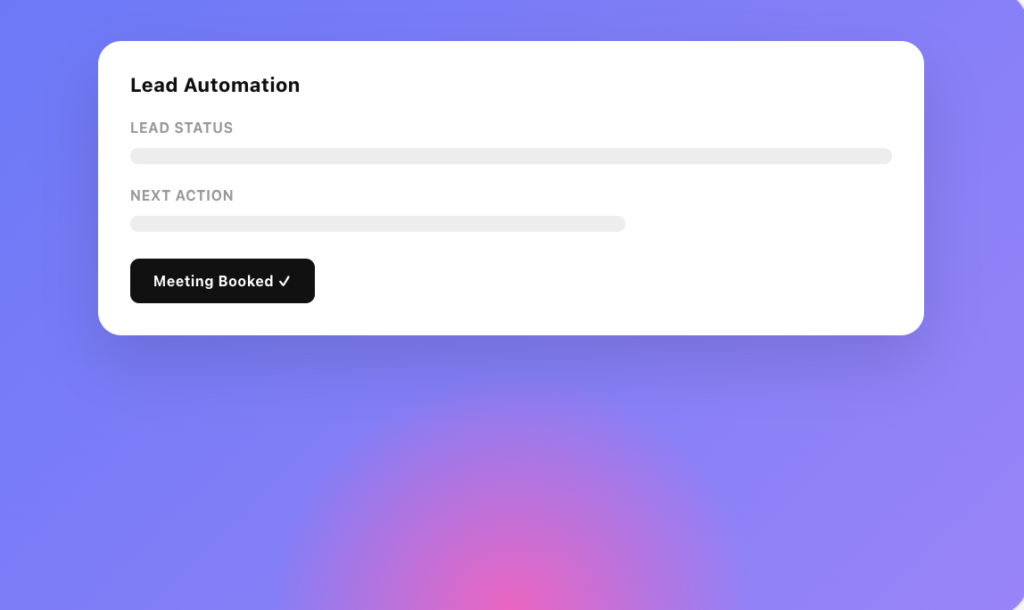The image size is (1024, 610).
Task: Click the Lead Automation heading
Action: coord(215,85)
